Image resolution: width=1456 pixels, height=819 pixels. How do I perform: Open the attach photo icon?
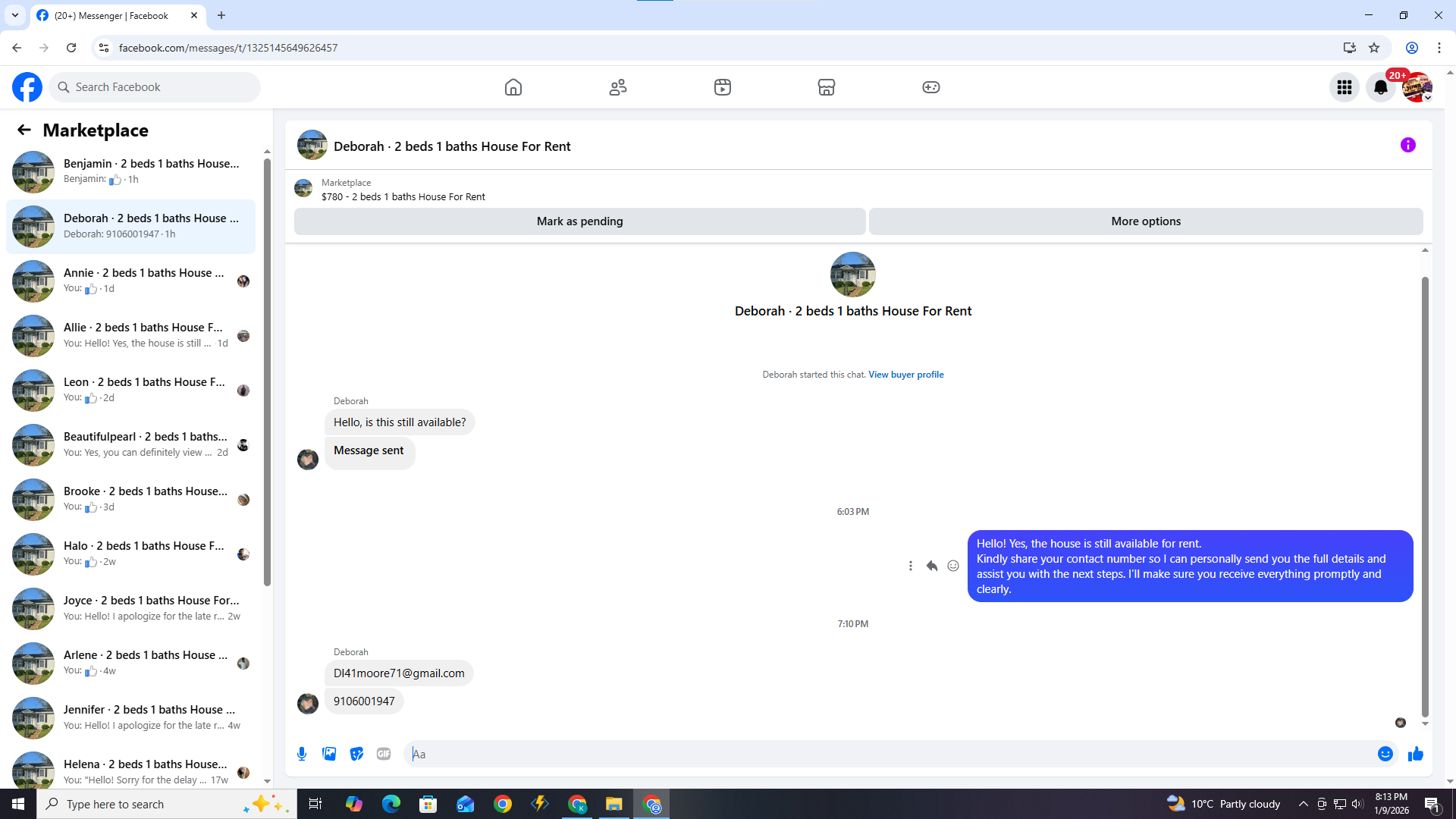pyautogui.click(x=329, y=754)
